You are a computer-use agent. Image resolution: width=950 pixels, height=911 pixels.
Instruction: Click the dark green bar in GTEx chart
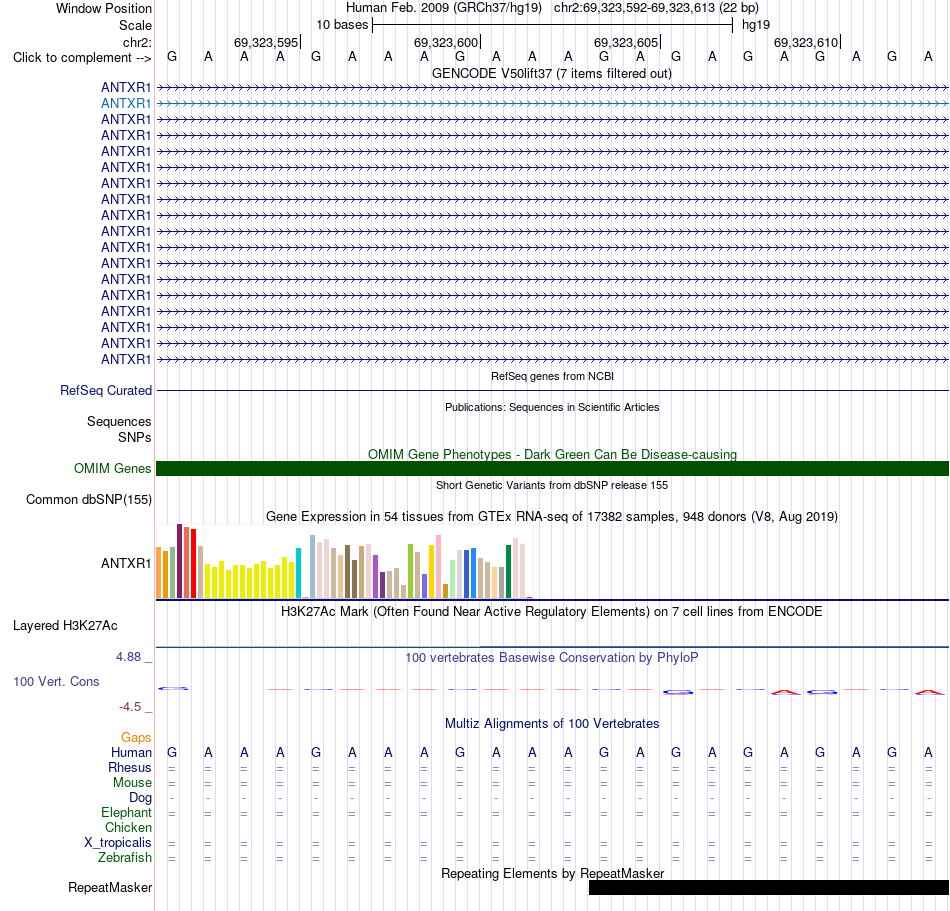[x=508, y=572]
